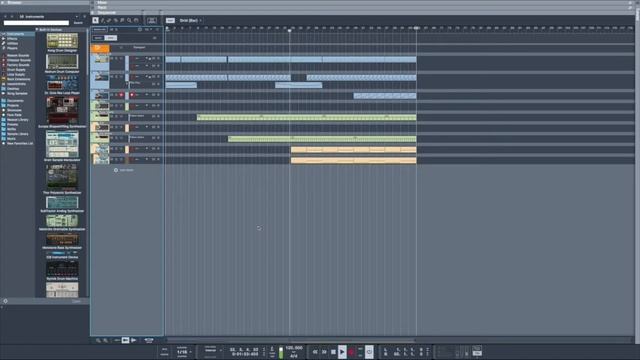The width and height of the screenshot is (640, 360).
Task: Select Europa Shapeshifting Synthesizer thumbnail
Action: (x=62, y=110)
